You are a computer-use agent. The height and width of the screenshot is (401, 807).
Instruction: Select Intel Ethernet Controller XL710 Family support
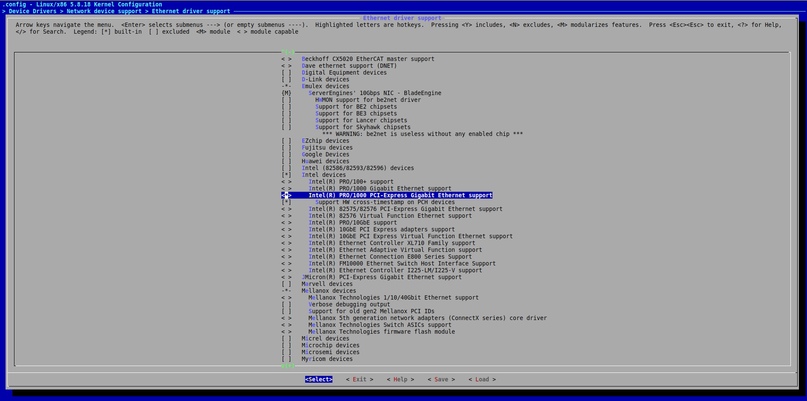pyautogui.click(x=392, y=243)
